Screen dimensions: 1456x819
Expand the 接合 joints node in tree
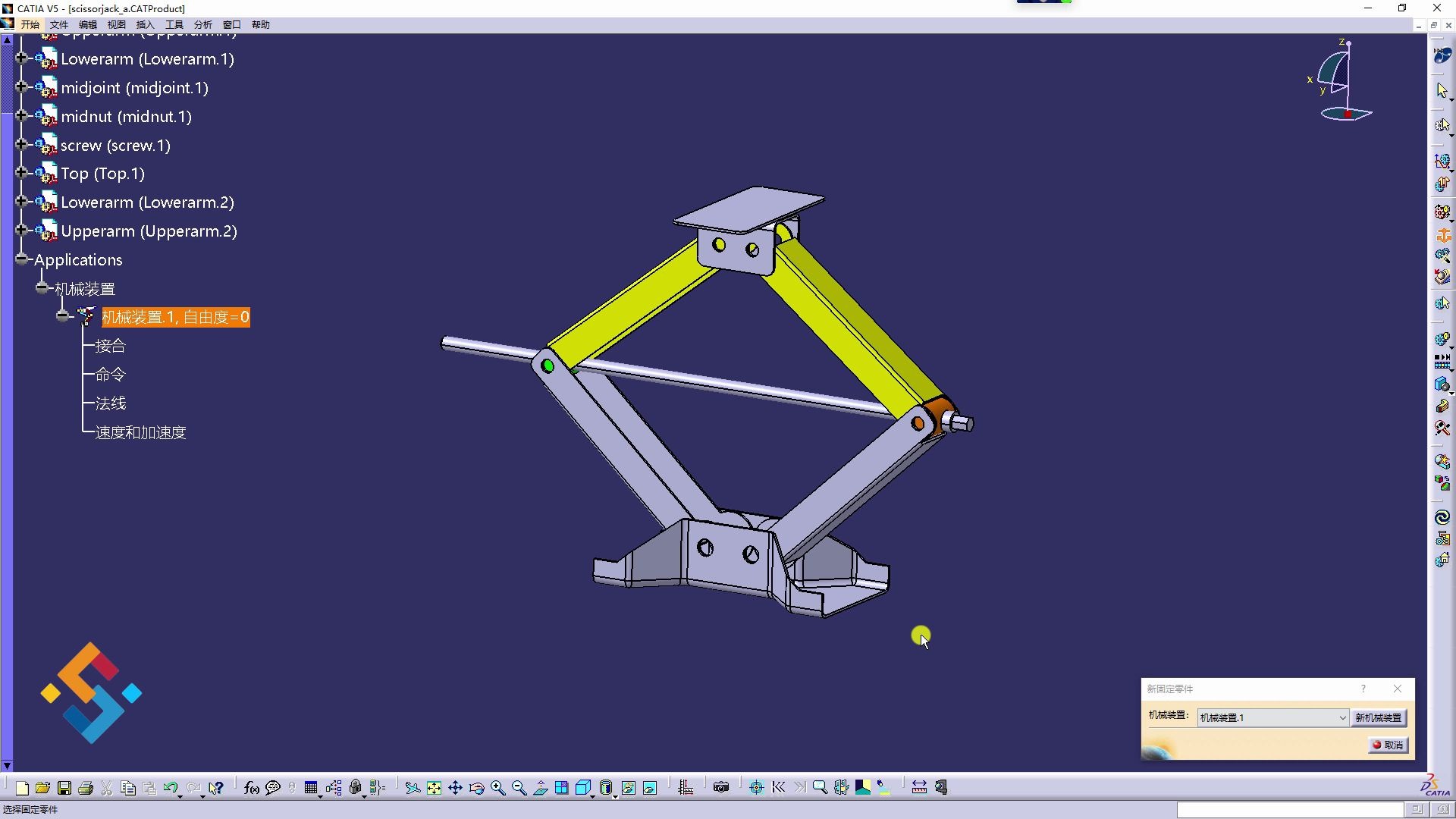coord(110,345)
